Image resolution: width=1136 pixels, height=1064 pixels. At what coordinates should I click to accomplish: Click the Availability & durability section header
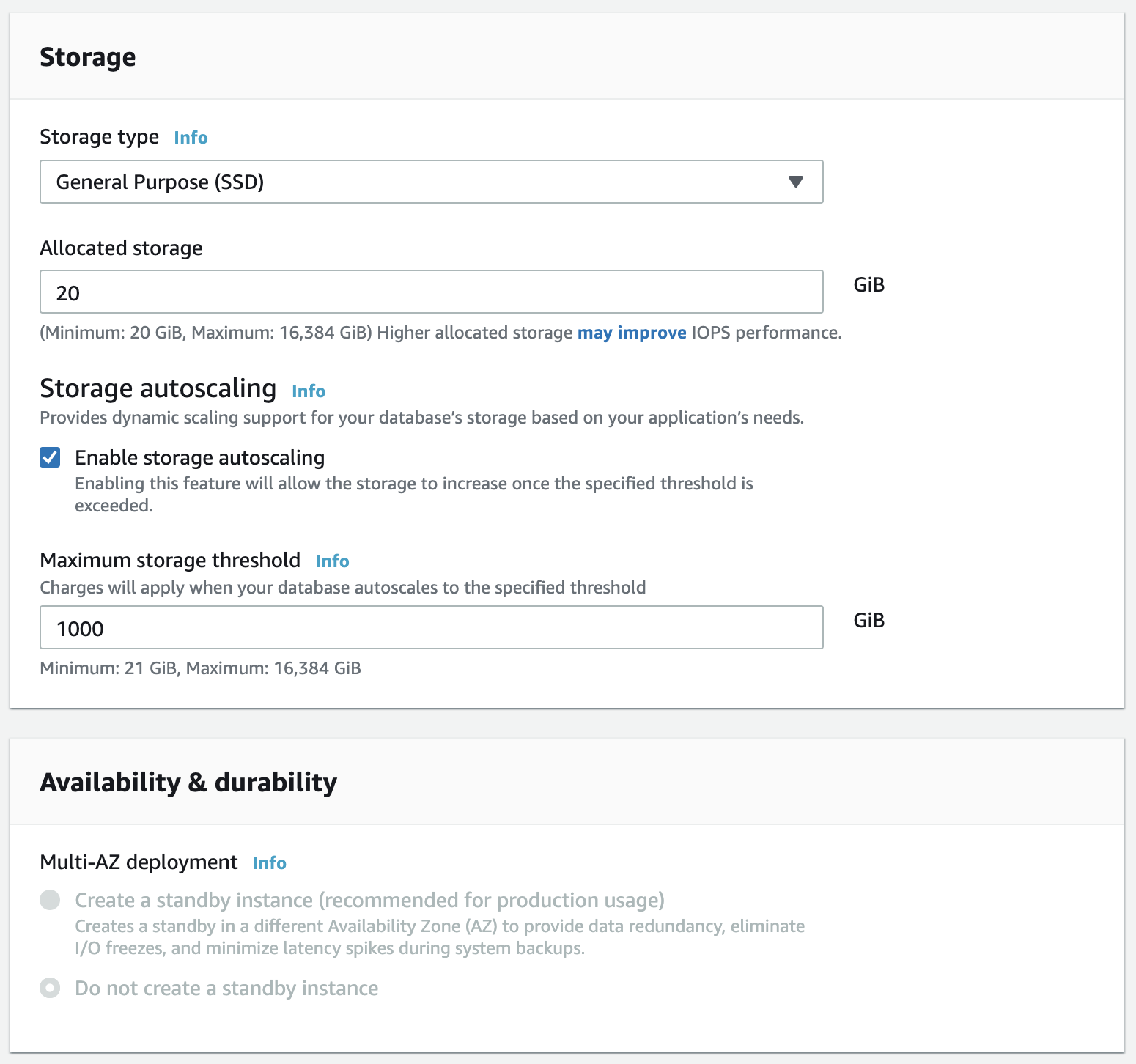click(x=188, y=782)
